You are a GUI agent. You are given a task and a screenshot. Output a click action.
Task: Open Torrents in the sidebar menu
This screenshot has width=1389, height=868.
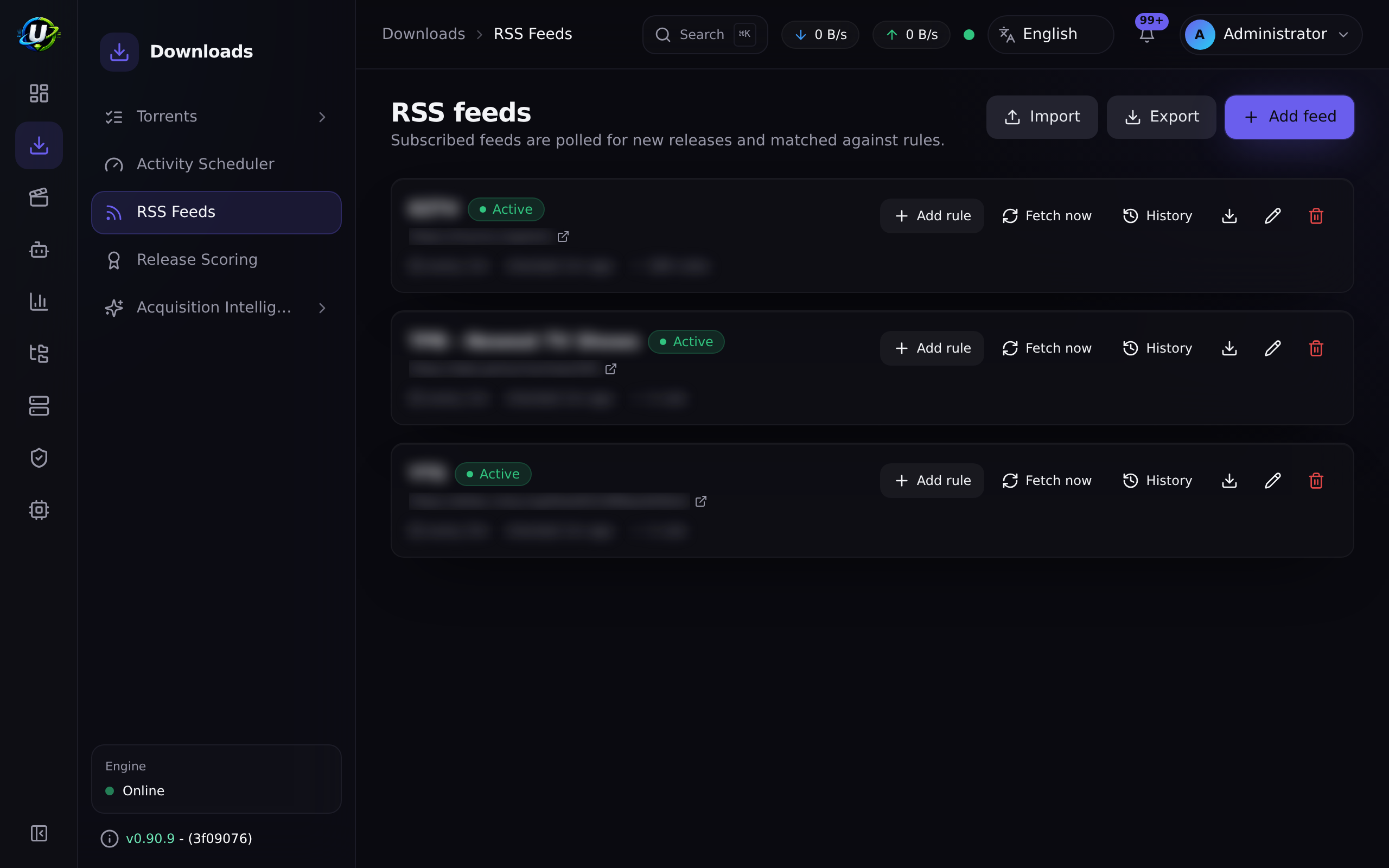[216, 117]
